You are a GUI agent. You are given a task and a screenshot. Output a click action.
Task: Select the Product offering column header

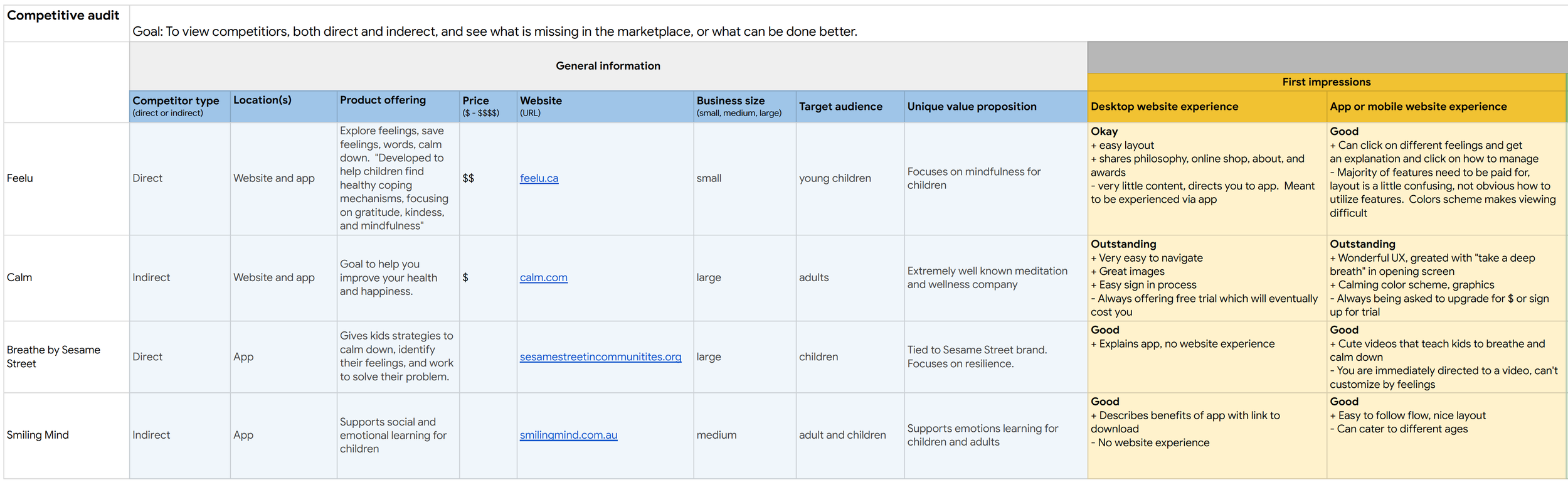coord(398,106)
